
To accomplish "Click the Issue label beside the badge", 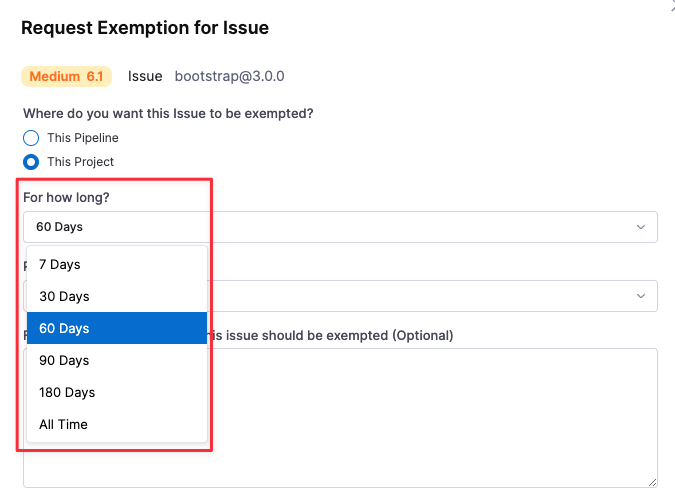I will [x=145, y=76].
